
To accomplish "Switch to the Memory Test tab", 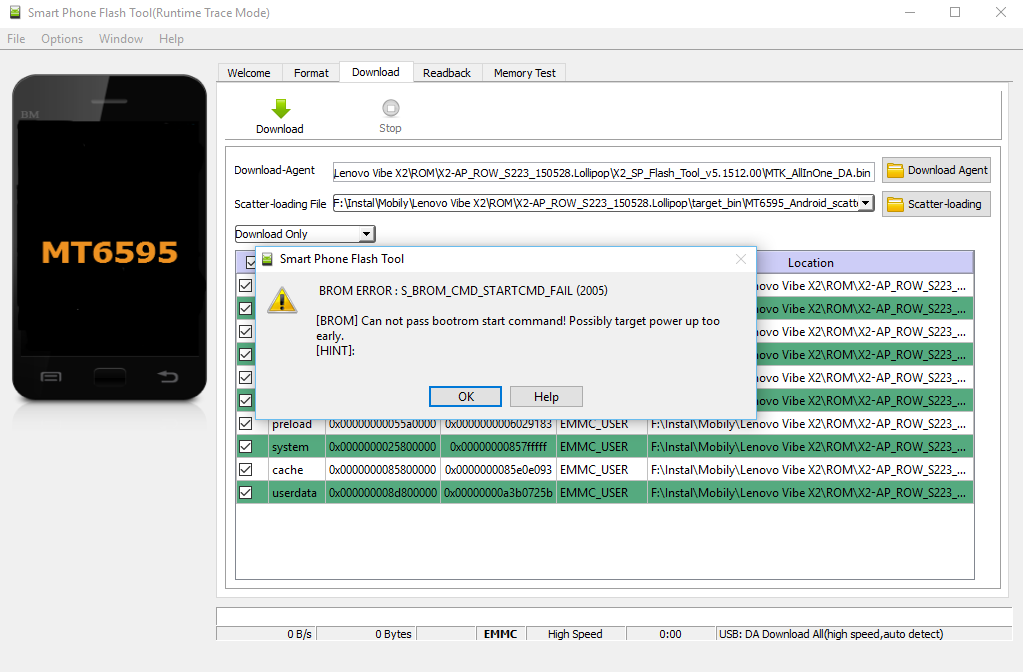I will [525, 73].
